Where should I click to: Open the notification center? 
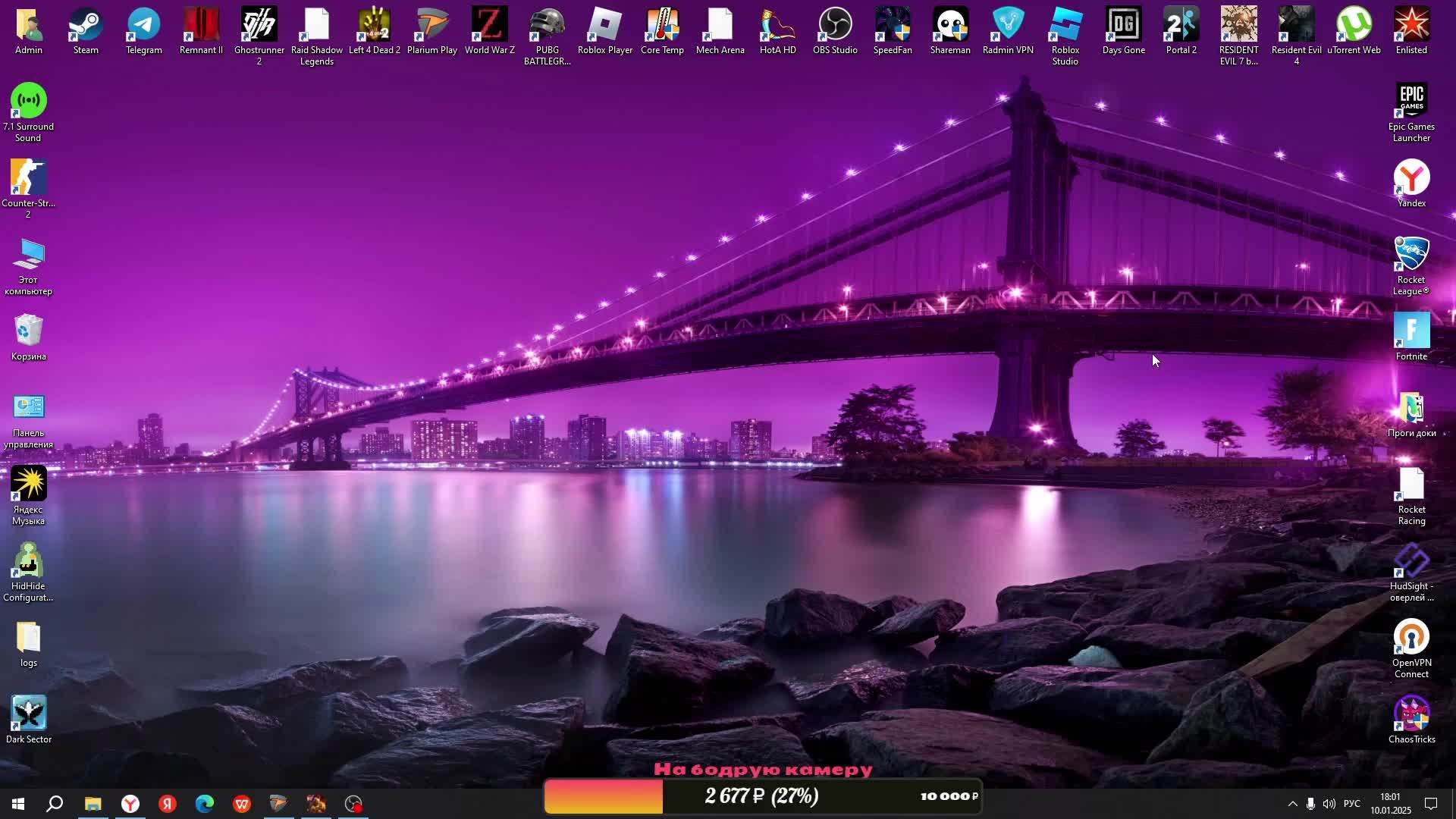(1431, 804)
